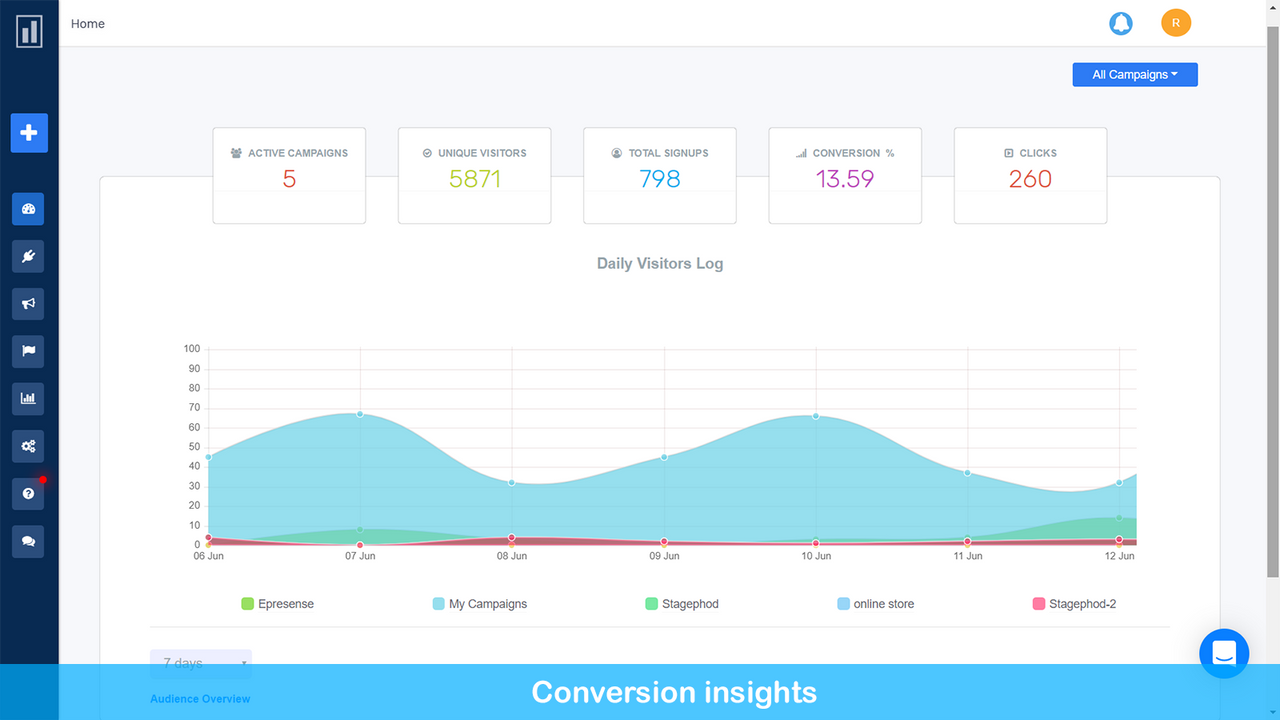Toggle Stagephod-2 series in chart legend
1280x720 pixels.
tap(1074, 604)
